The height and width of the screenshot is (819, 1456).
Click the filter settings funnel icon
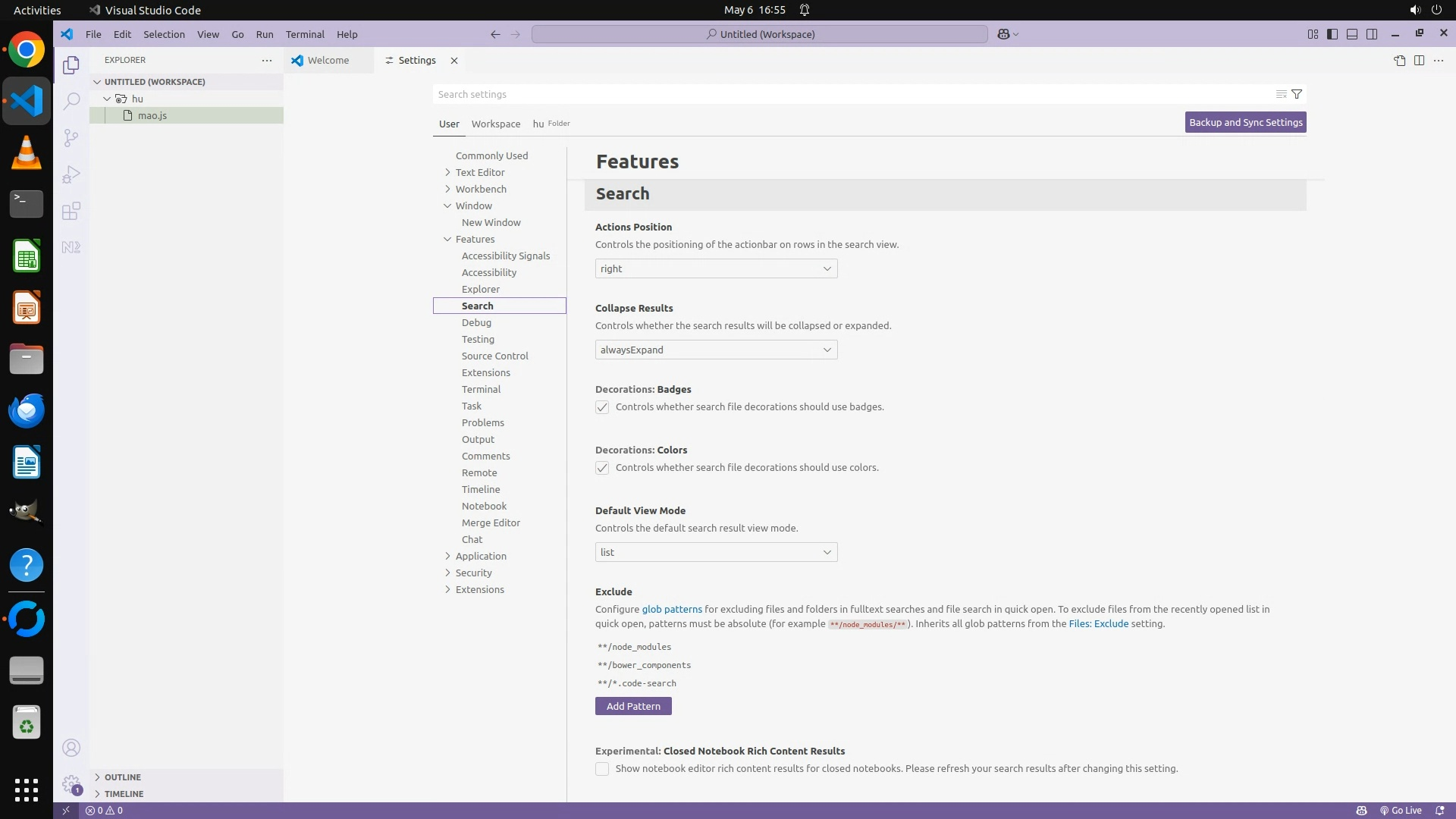(x=1297, y=94)
